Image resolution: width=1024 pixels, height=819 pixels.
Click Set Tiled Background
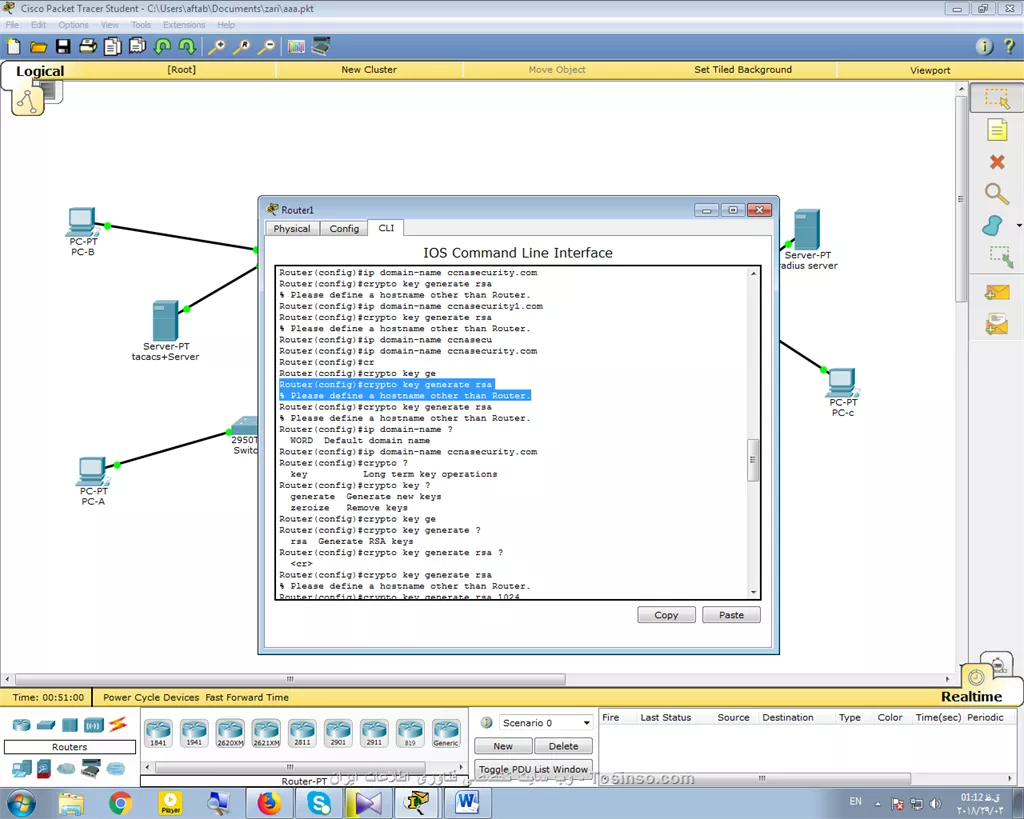point(743,69)
